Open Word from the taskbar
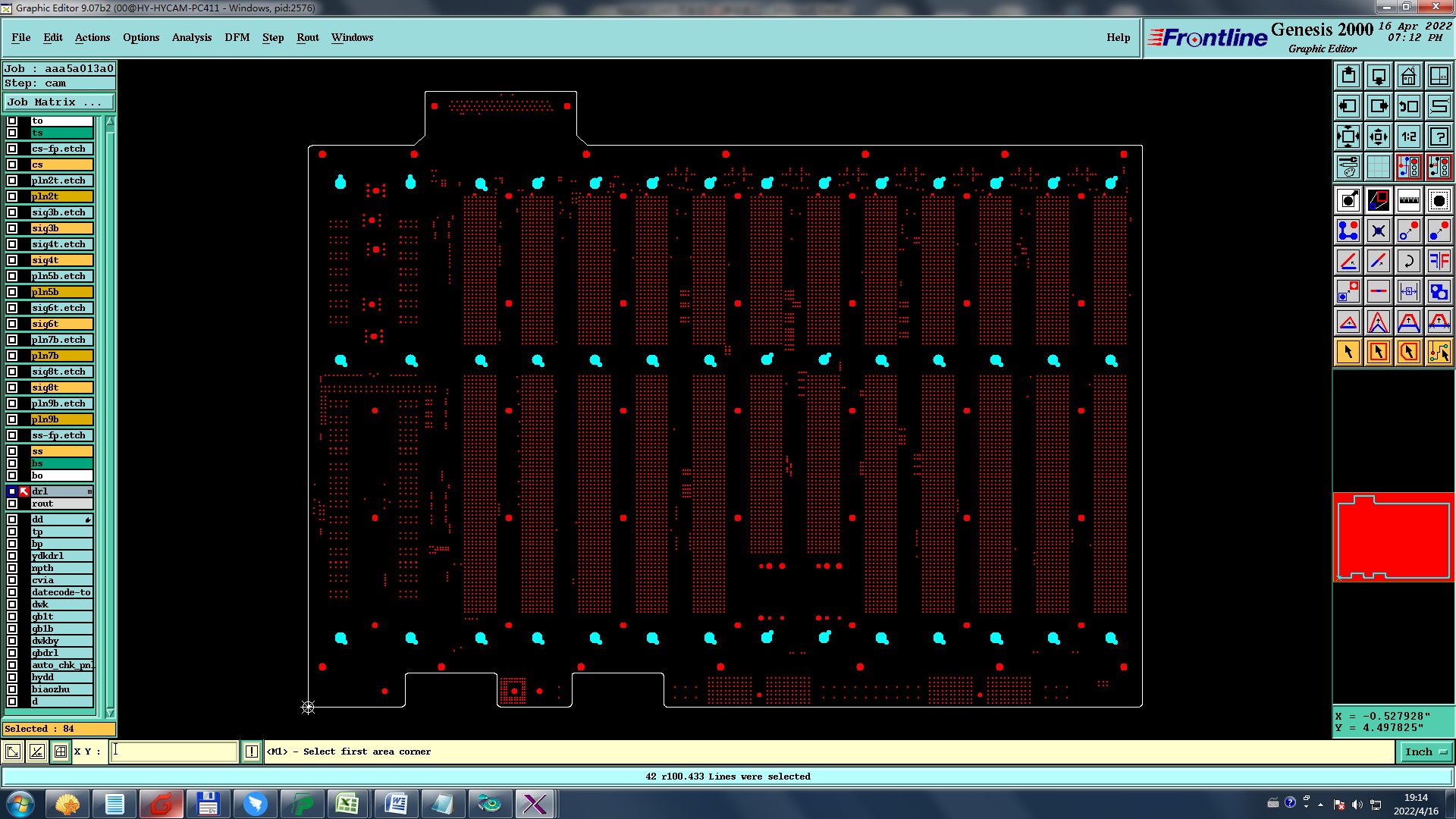 pos(395,804)
